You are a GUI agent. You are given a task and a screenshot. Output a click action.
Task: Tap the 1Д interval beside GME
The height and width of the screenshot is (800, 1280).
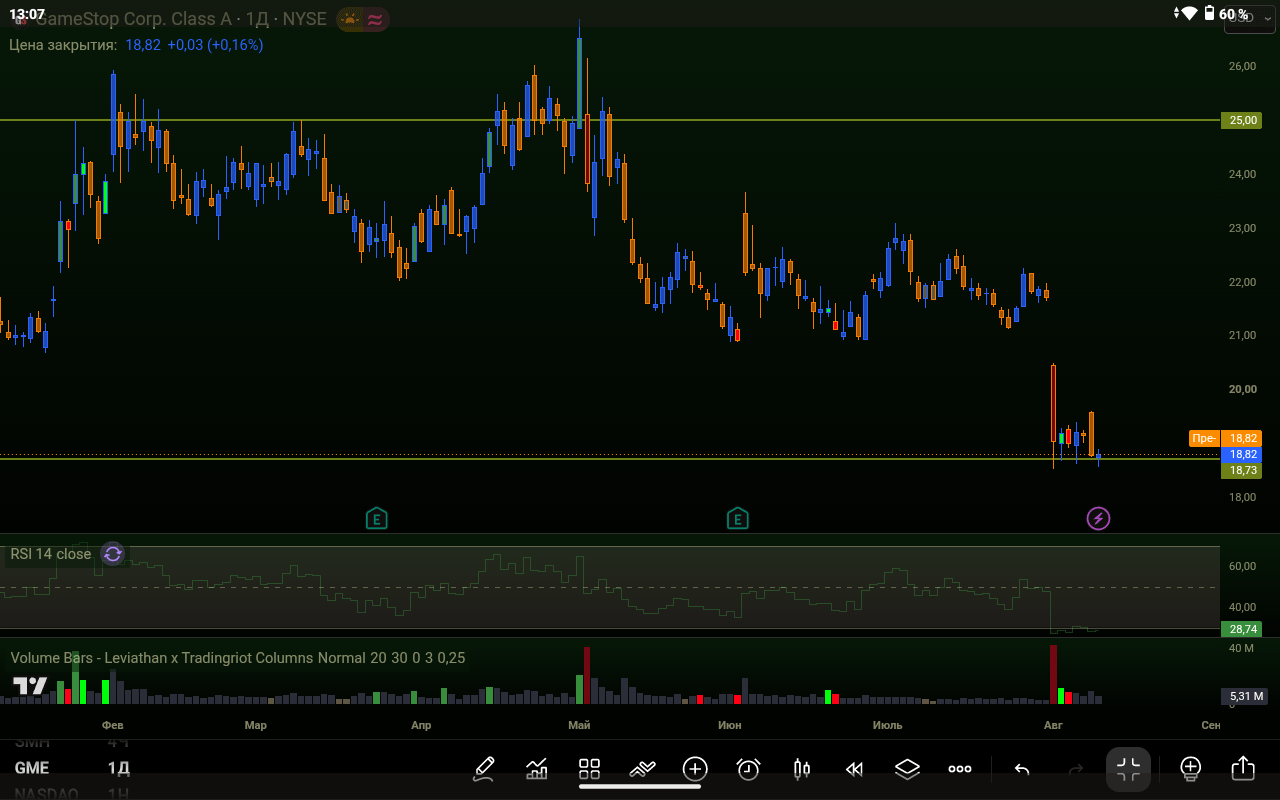pyautogui.click(x=119, y=768)
